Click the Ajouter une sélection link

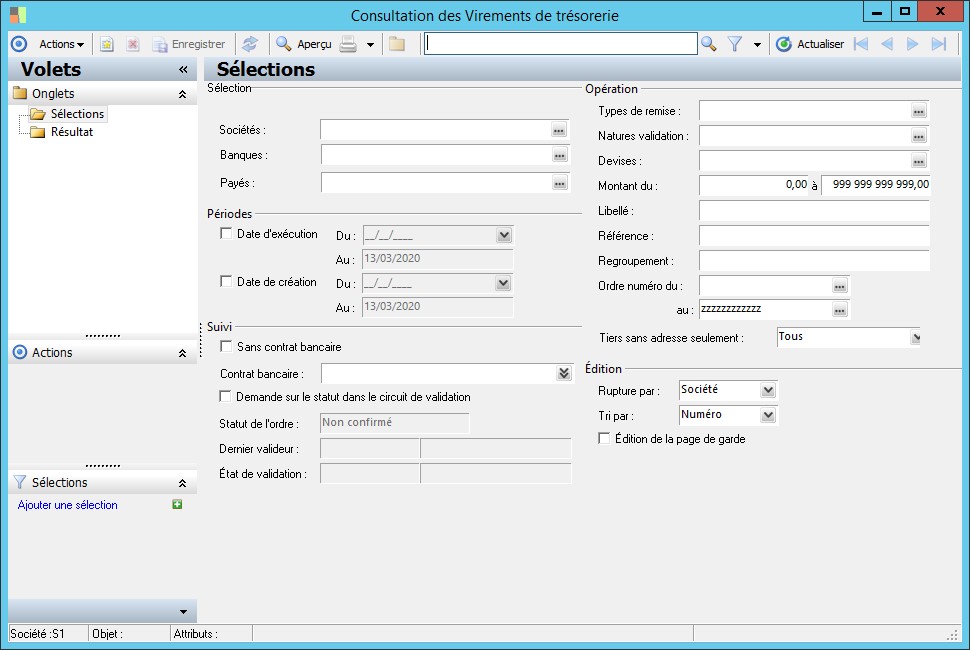(x=68, y=505)
